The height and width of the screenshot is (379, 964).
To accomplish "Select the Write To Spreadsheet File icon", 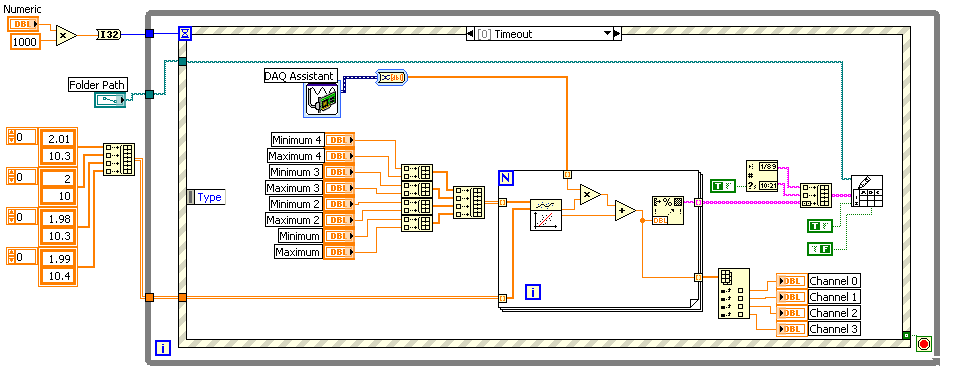I will pos(867,191).
